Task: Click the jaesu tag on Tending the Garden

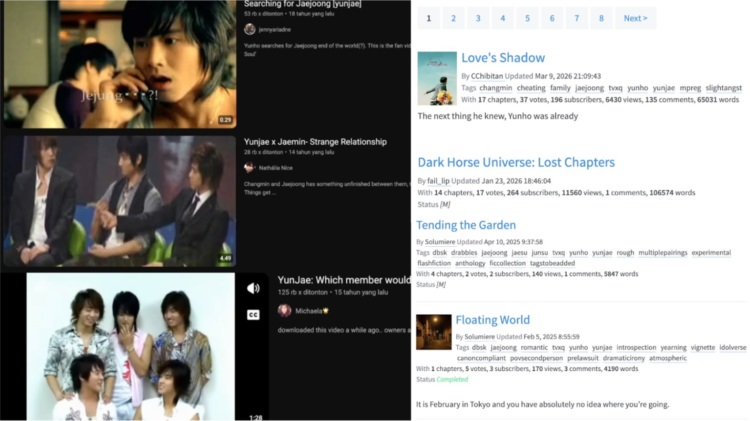Action: coord(519,253)
